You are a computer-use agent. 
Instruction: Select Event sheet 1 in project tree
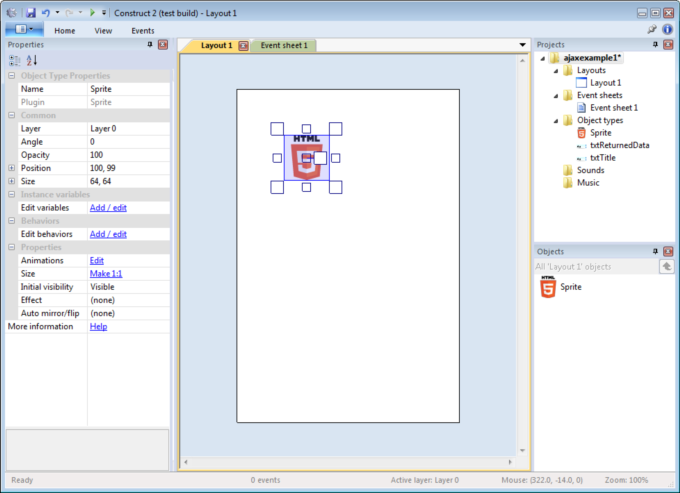[x=614, y=108]
